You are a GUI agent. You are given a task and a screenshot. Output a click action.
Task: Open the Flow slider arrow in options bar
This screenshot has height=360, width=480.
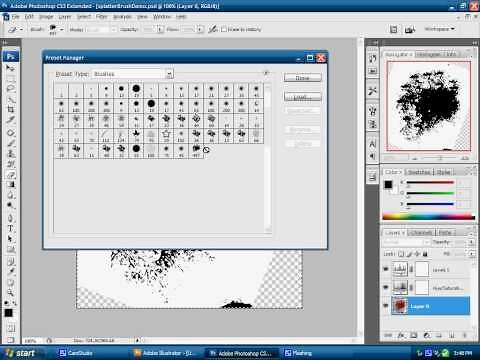point(200,30)
